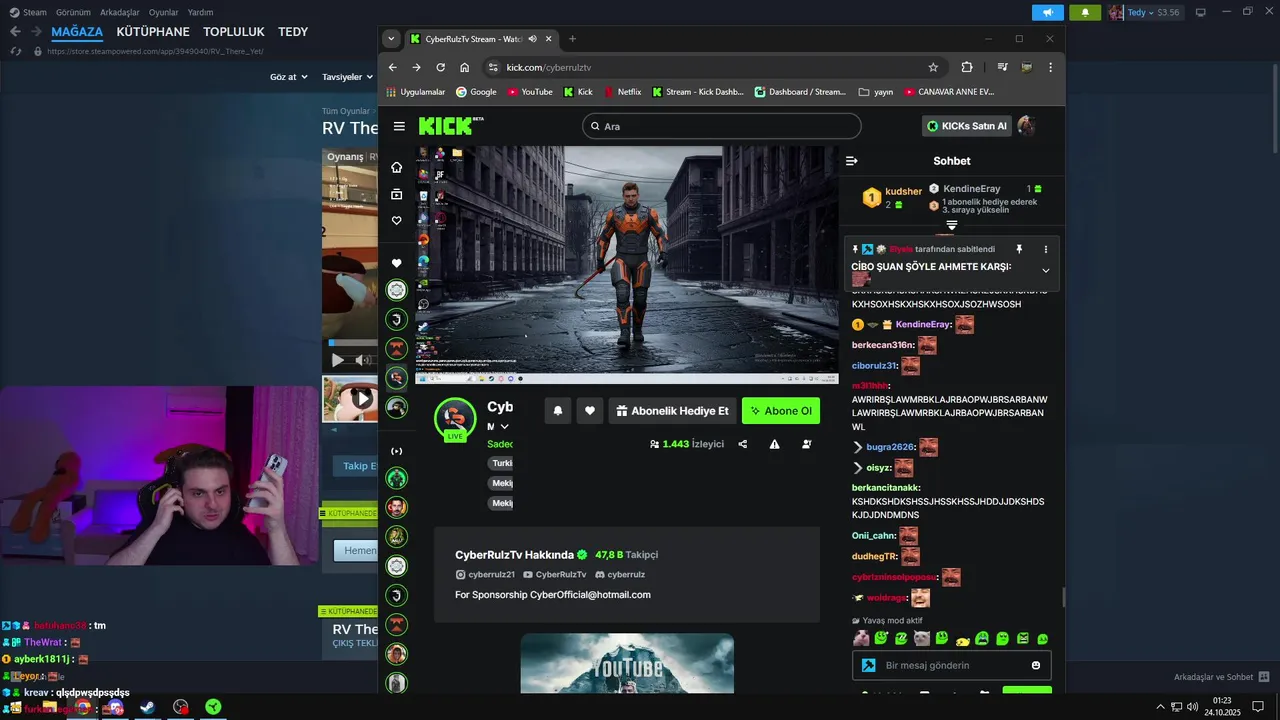Viewport: 1280px width, 720px height.
Task: Click KICKs Satın Al button
Action: [967, 126]
